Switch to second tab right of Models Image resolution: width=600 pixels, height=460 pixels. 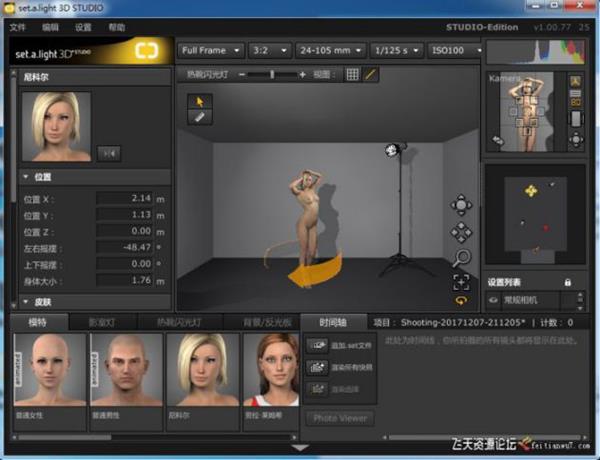pos(102,322)
